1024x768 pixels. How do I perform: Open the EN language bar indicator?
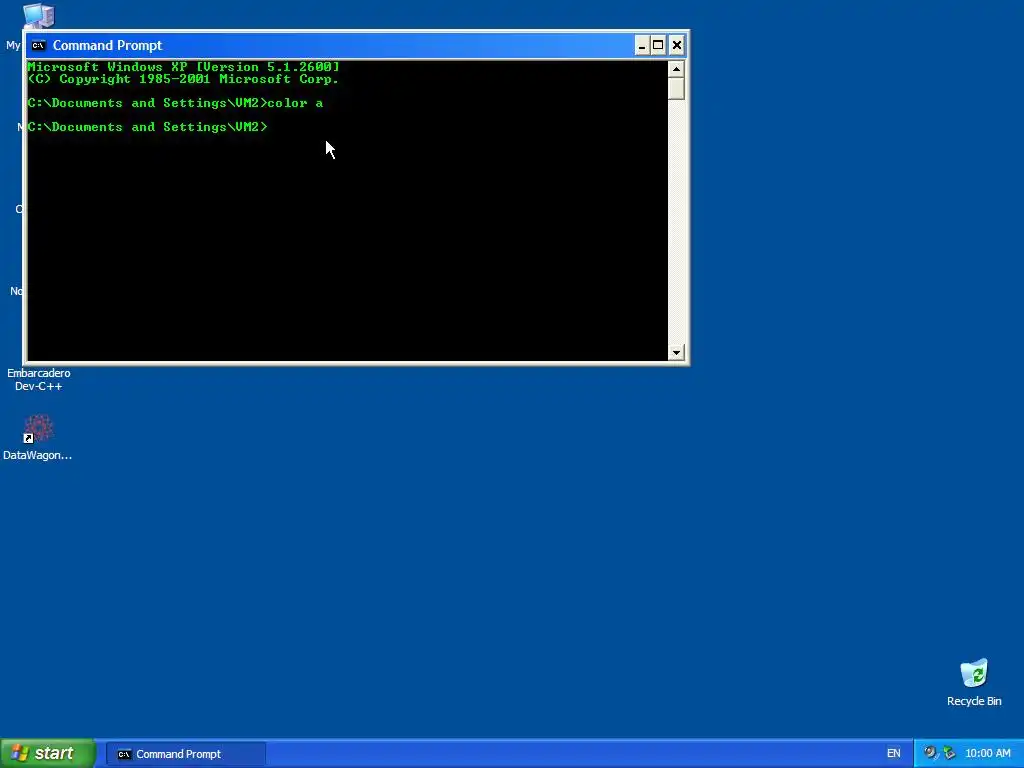pyautogui.click(x=893, y=754)
